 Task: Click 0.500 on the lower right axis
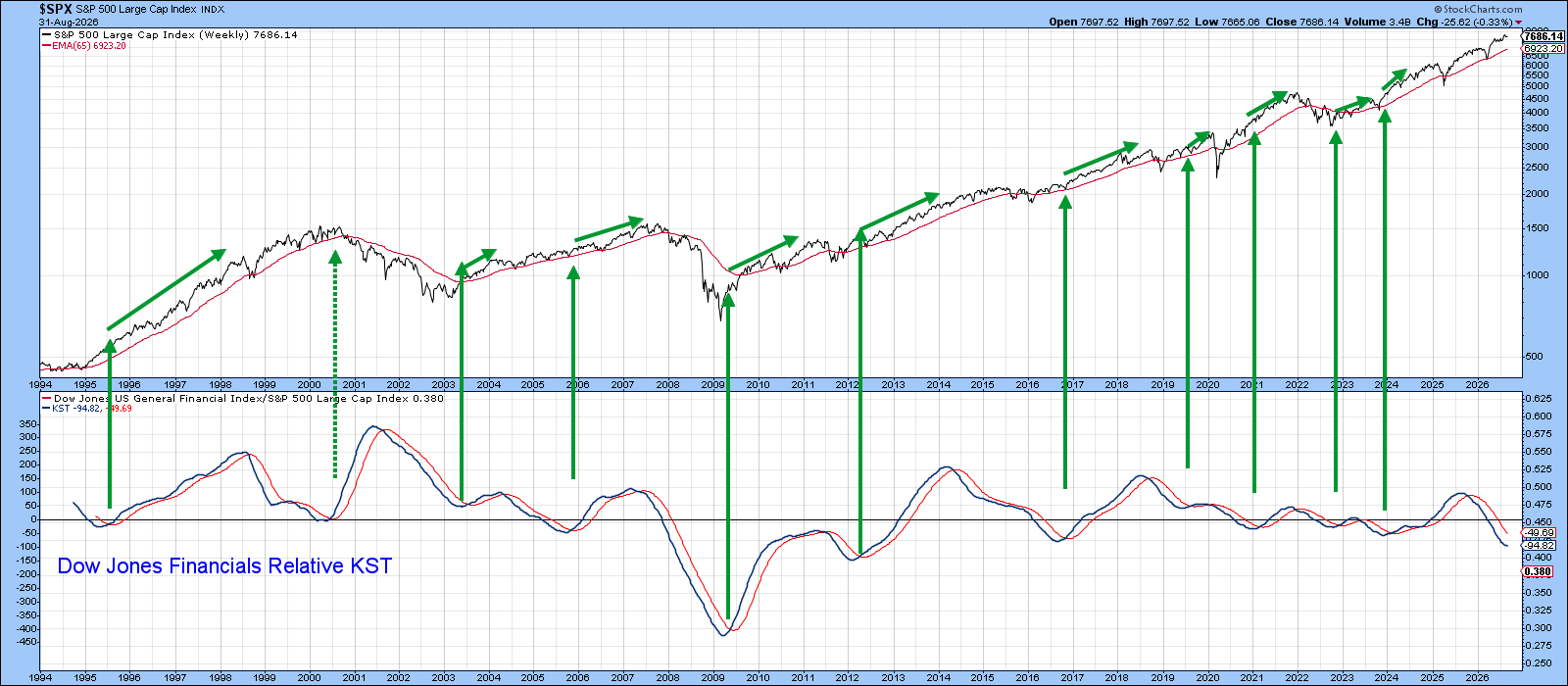(x=1540, y=487)
